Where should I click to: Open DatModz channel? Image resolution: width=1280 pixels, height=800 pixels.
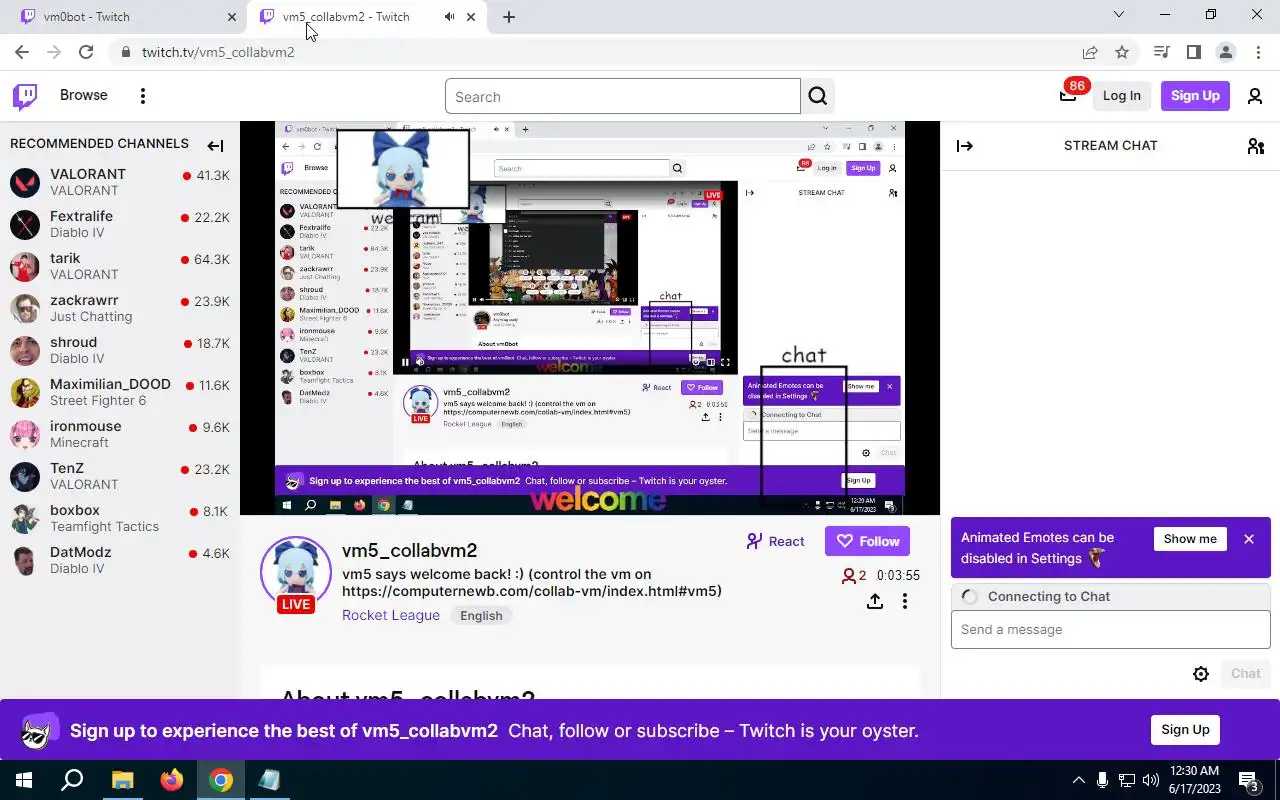click(120, 560)
